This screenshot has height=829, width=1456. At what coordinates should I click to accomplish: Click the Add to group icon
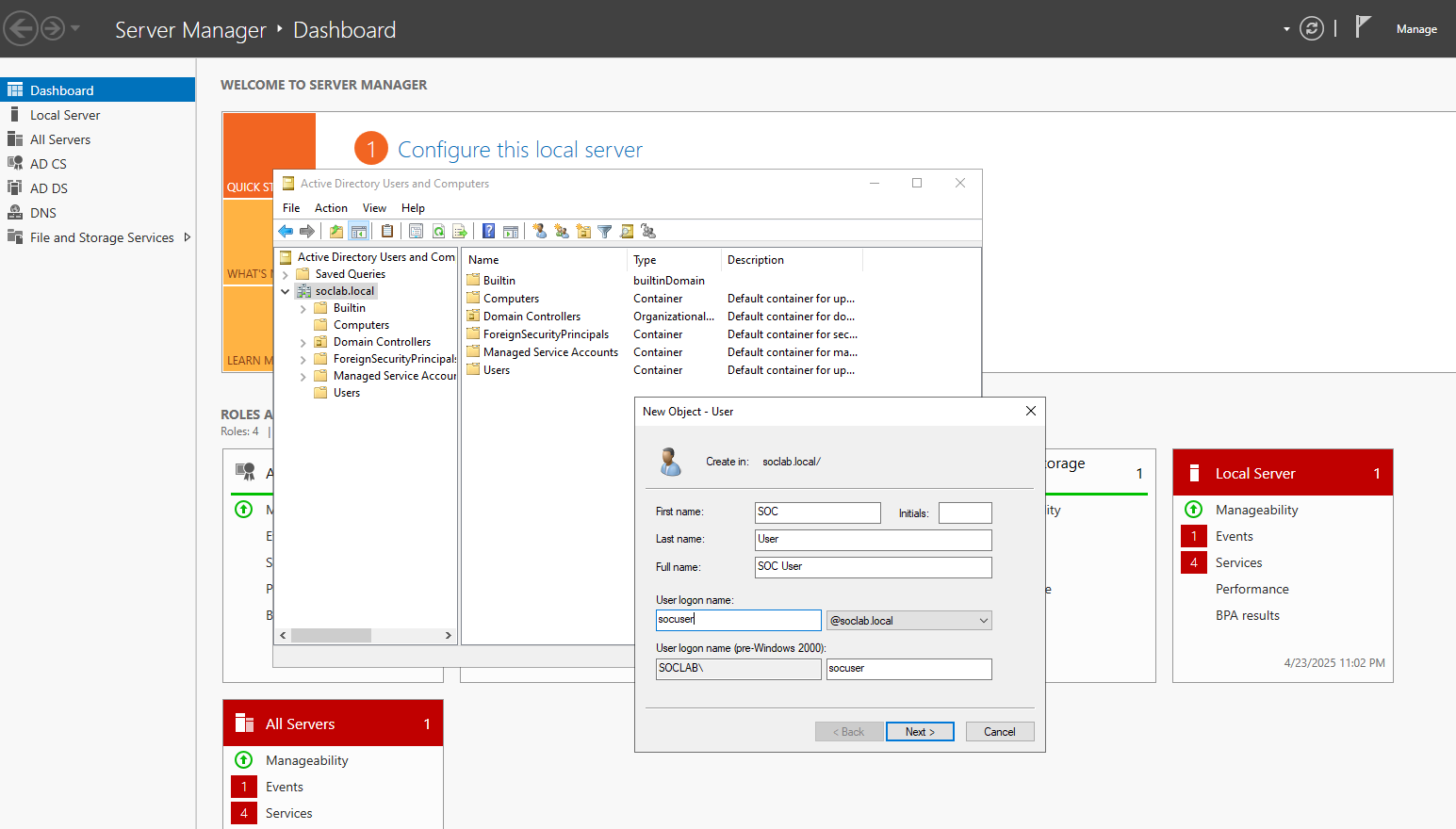(x=648, y=231)
